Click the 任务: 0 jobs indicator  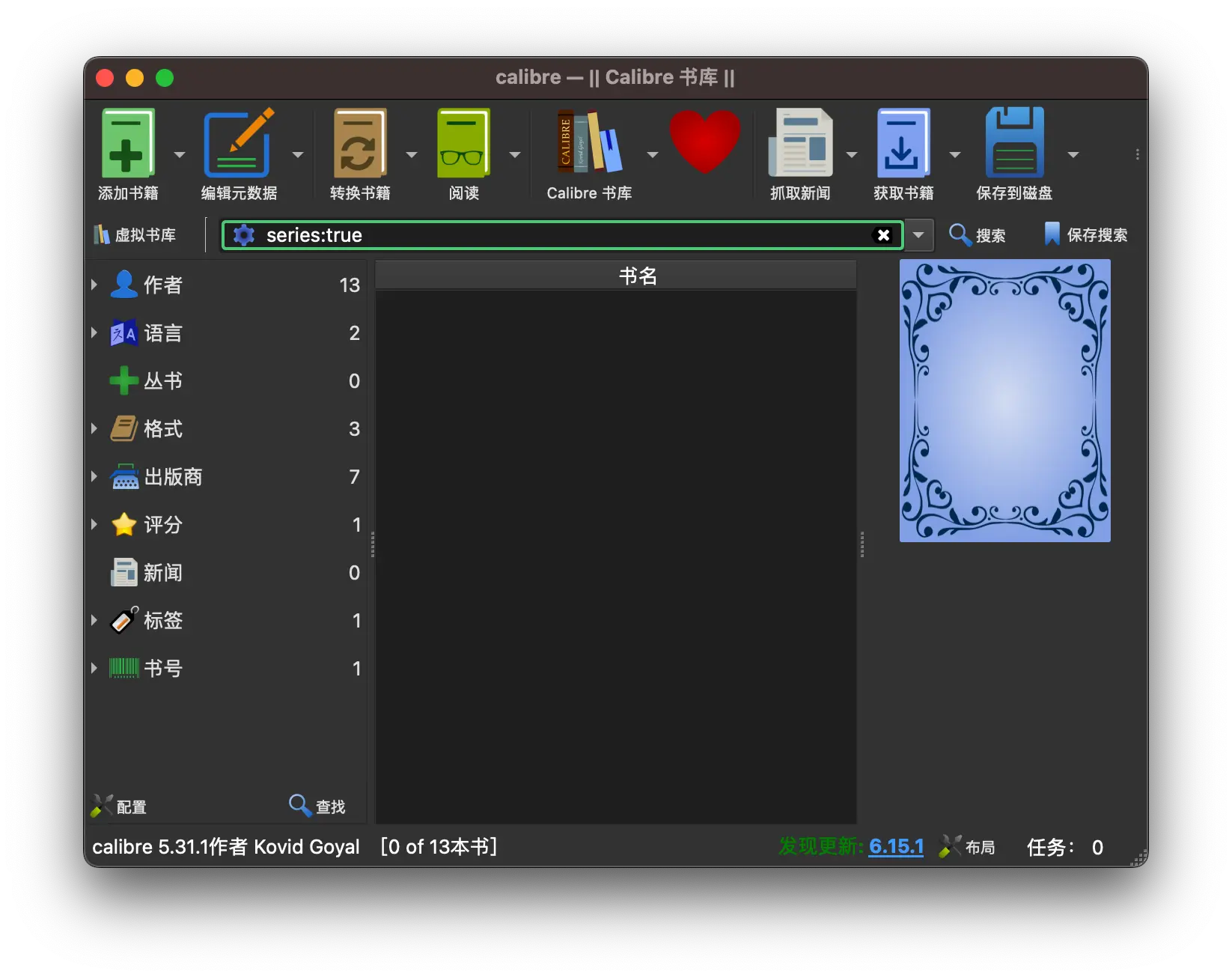(1064, 847)
